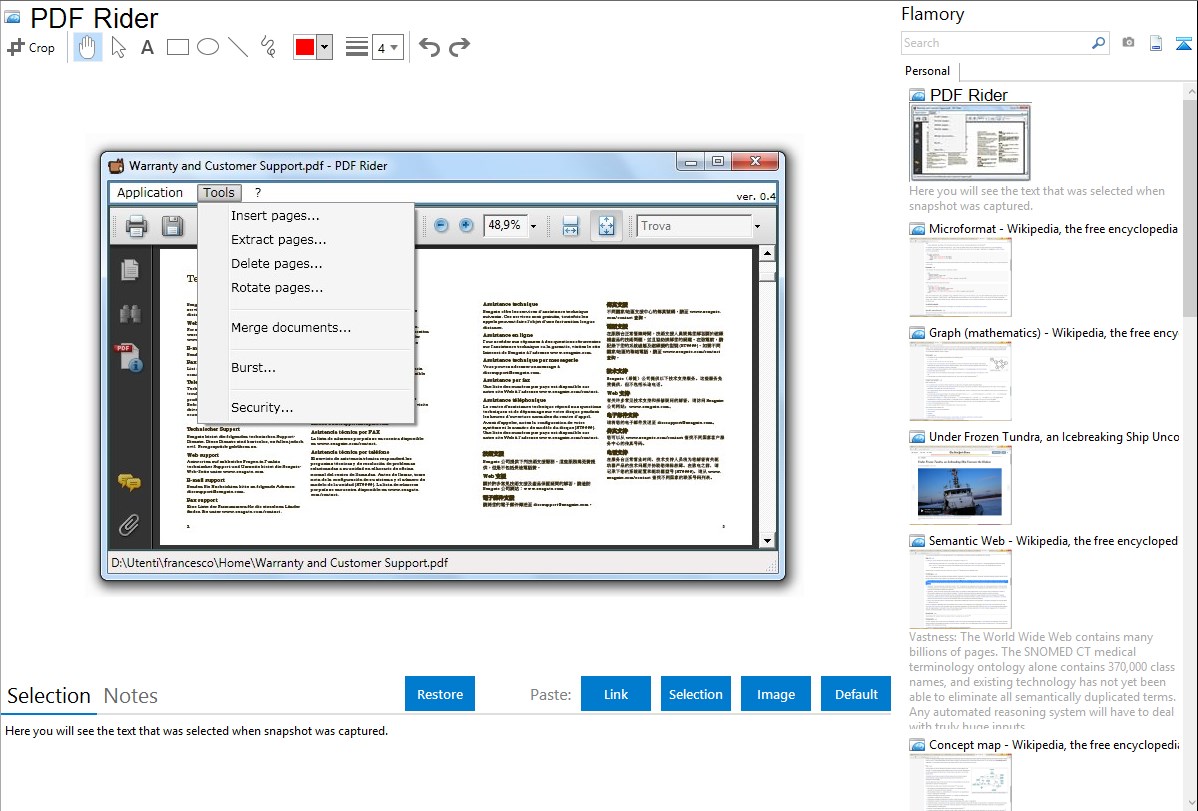This screenshot has height=811, width=1198.
Task: Click the Under Frozen Tundra title
Action: 1054,437
